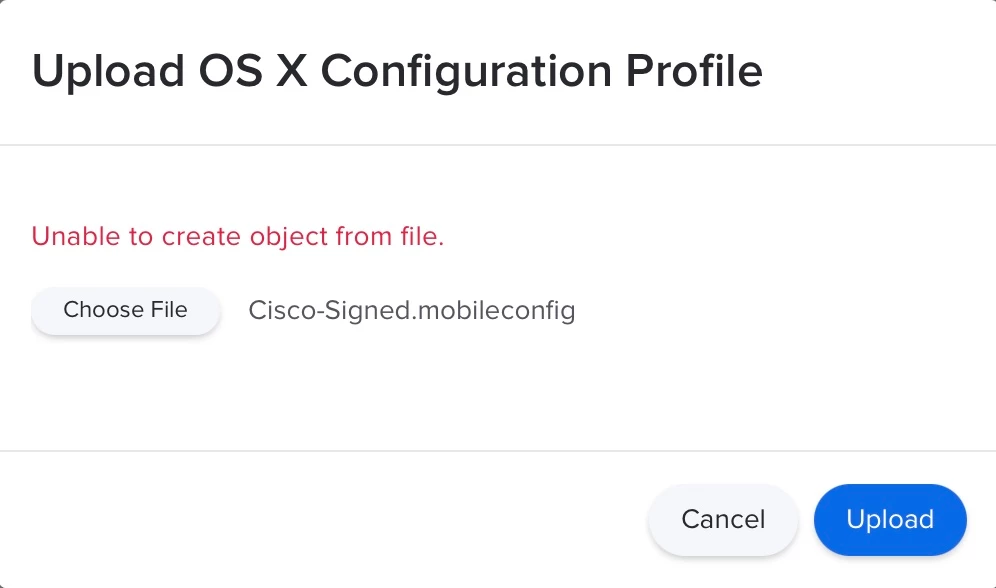Viewport: 996px width, 588px height.
Task: Retry uploading the configuration profile
Action: pyautogui.click(x=889, y=520)
